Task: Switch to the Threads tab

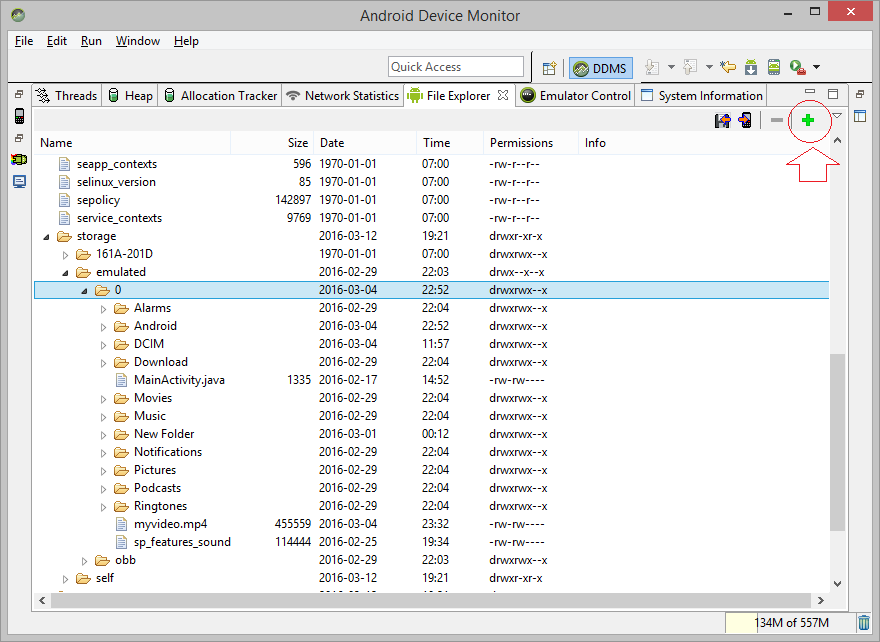Action: pos(67,96)
